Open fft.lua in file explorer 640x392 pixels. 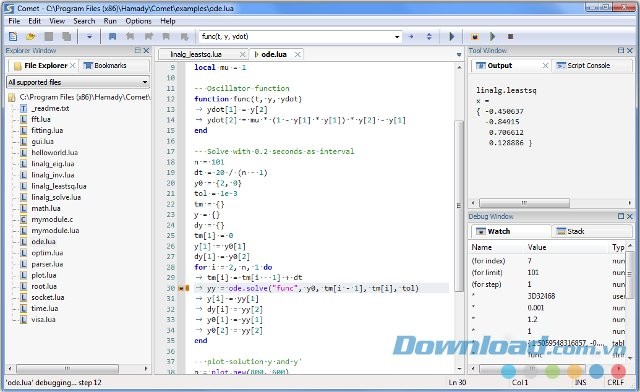point(41,119)
